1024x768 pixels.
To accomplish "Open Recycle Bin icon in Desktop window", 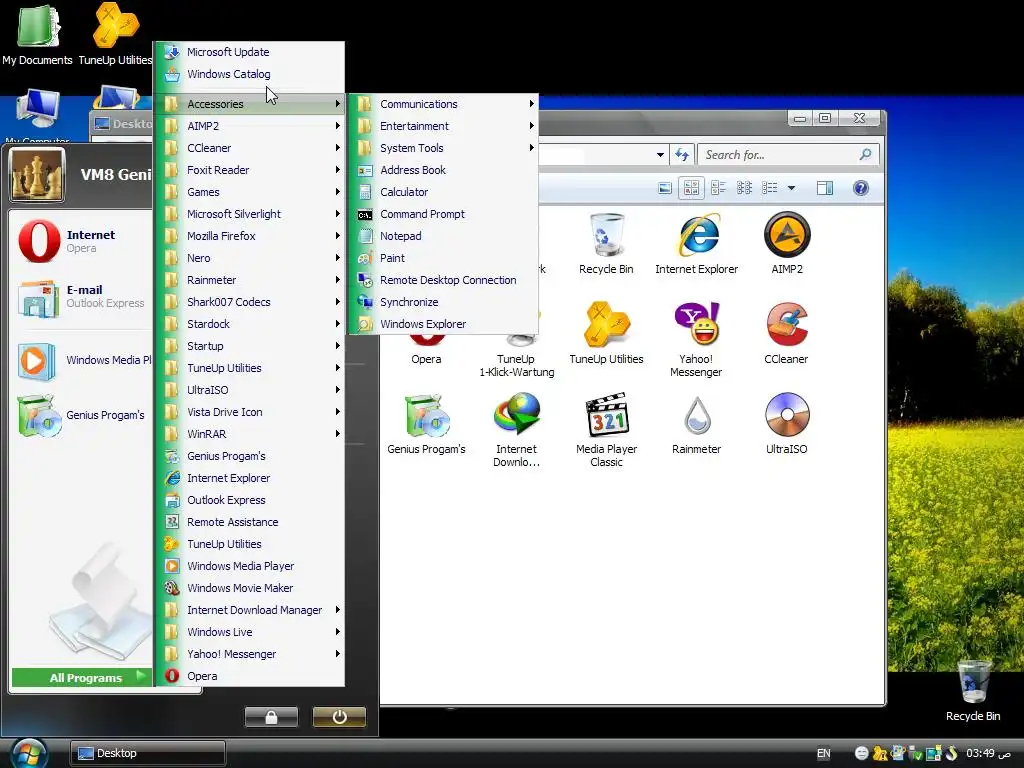I will (605, 243).
